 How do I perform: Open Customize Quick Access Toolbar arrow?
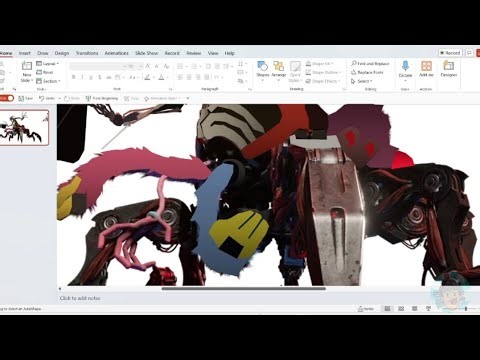click(x=188, y=98)
